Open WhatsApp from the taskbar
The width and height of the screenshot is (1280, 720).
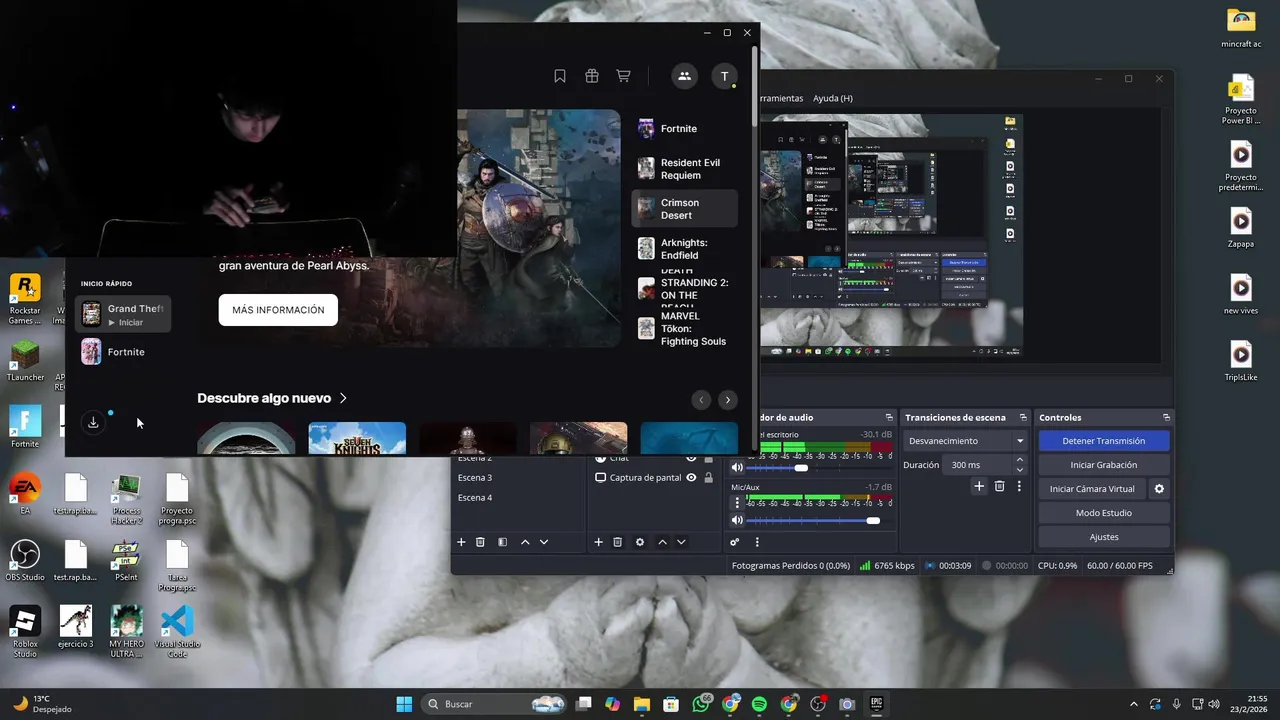(x=701, y=704)
